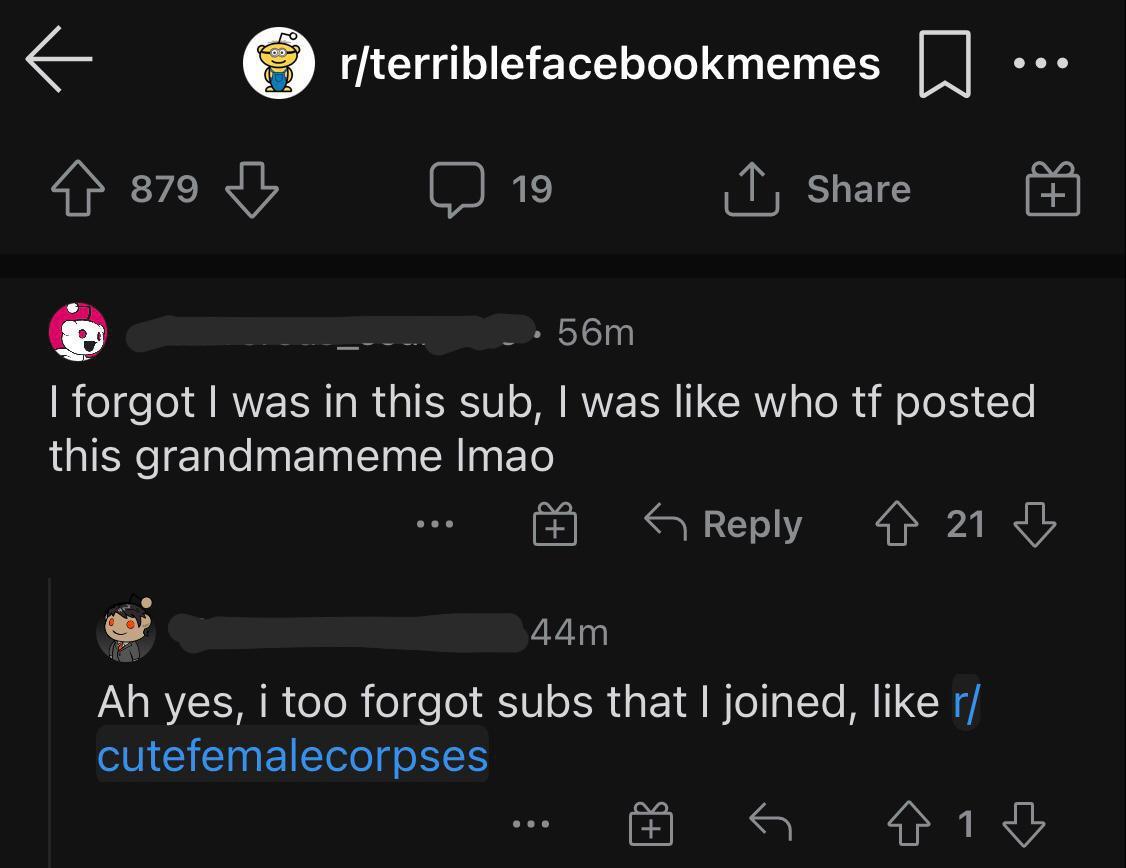Image resolution: width=1126 pixels, height=868 pixels.
Task: Open the r/cutefemalecorpses link
Action: tap(292, 757)
